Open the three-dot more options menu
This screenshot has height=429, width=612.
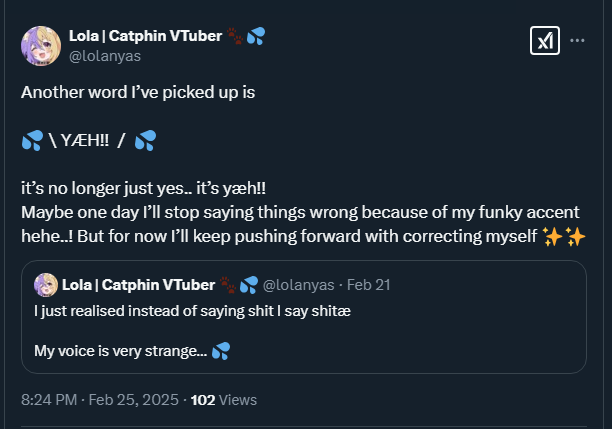[x=577, y=41]
